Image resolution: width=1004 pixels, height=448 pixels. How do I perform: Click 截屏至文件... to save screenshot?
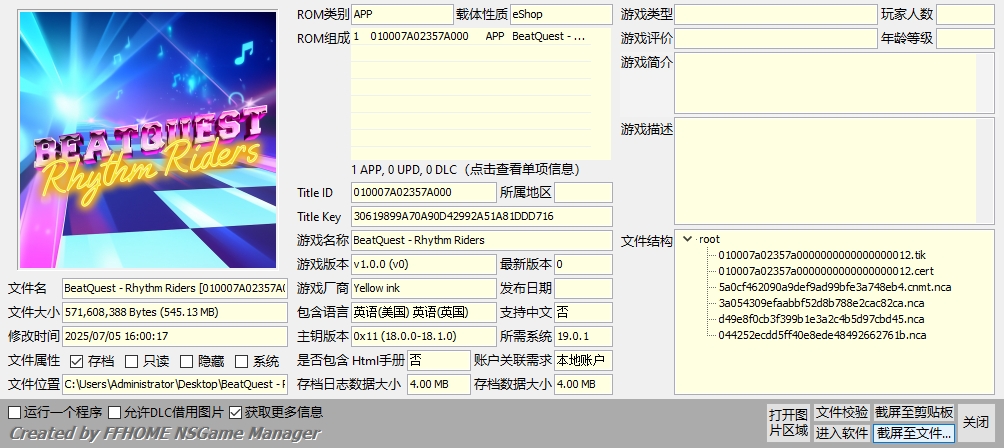click(x=914, y=433)
